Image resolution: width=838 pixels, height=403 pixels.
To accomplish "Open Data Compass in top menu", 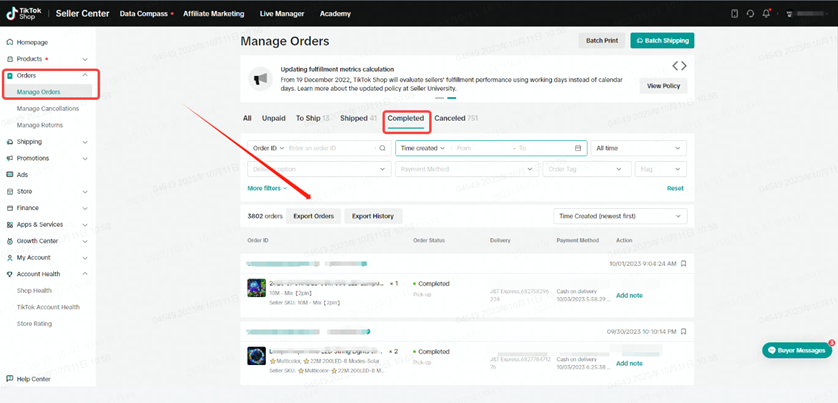I will coord(143,14).
